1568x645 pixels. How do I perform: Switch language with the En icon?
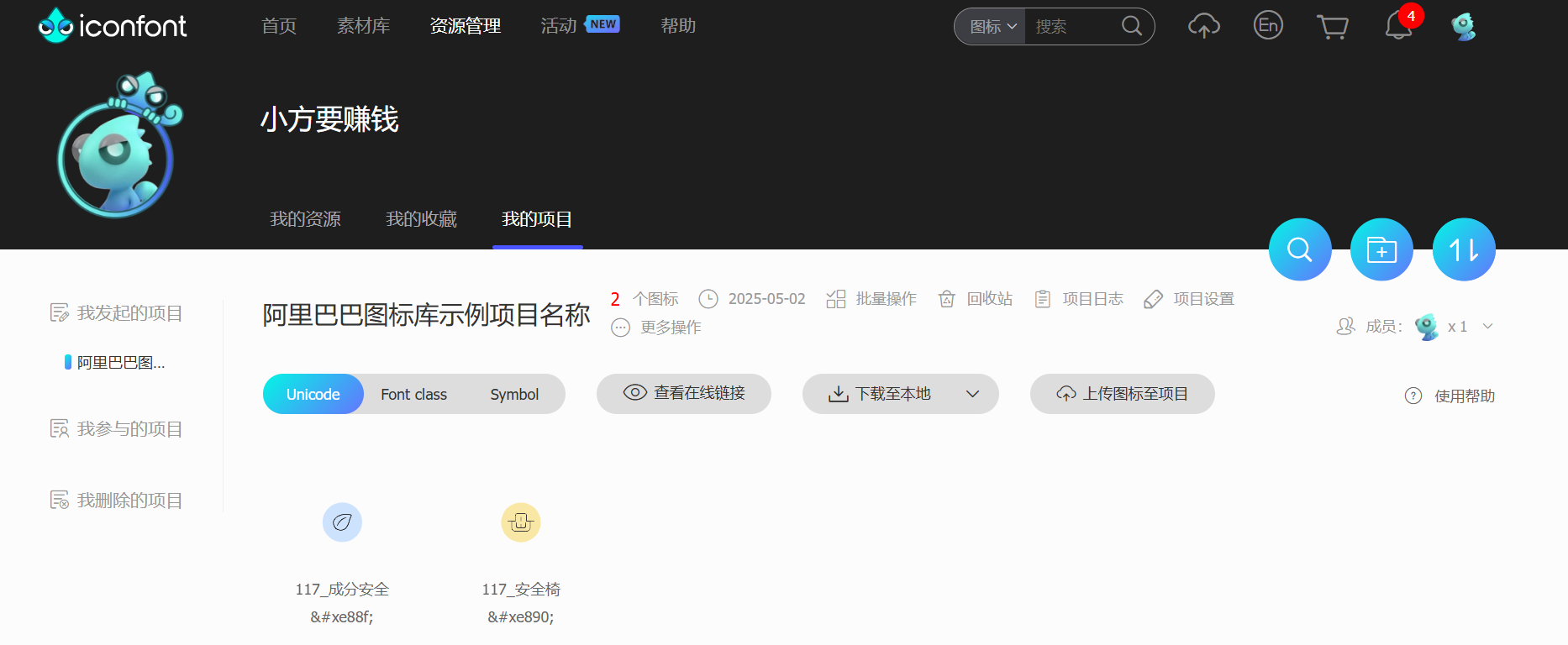pyautogui.click(x=1268, y=25)
